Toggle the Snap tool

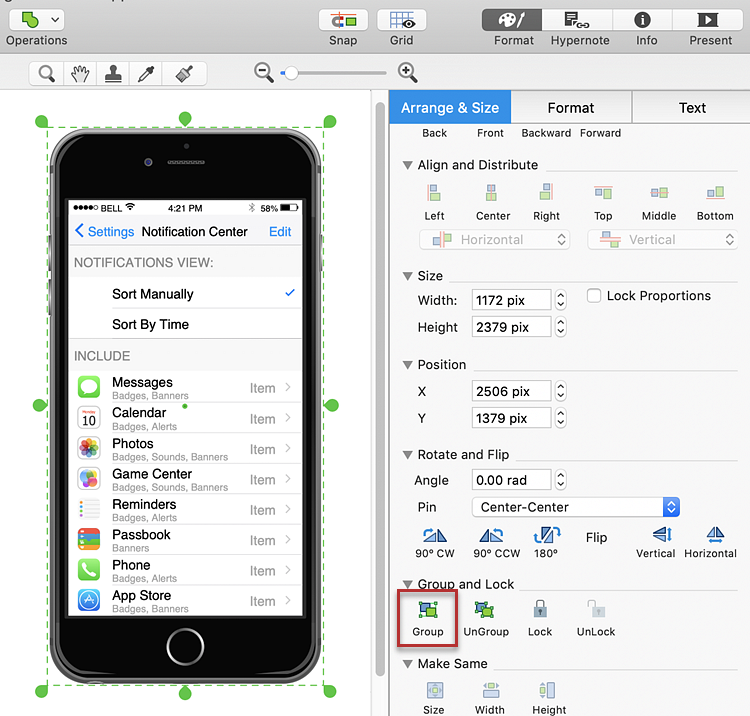pos(343,21)
